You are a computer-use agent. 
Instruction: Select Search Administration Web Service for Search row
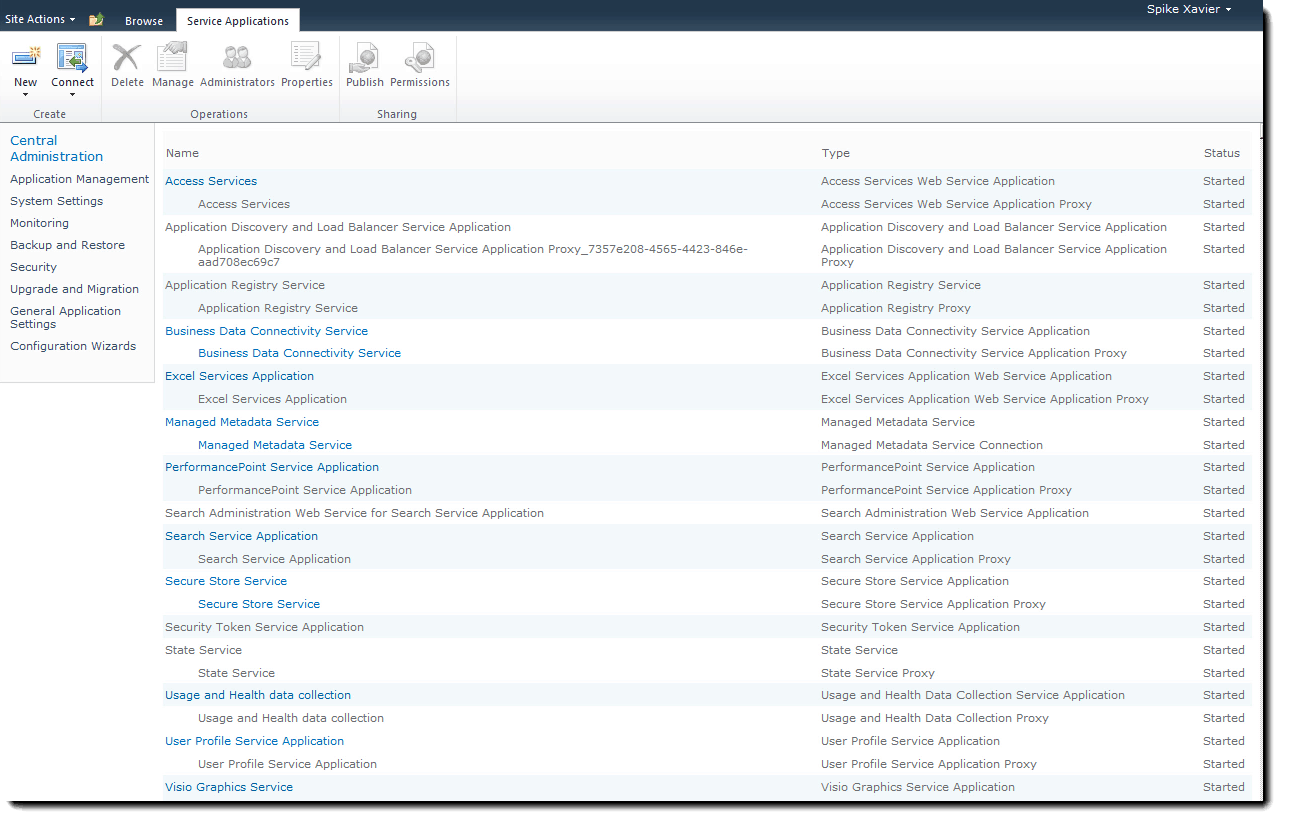point(706,513)
